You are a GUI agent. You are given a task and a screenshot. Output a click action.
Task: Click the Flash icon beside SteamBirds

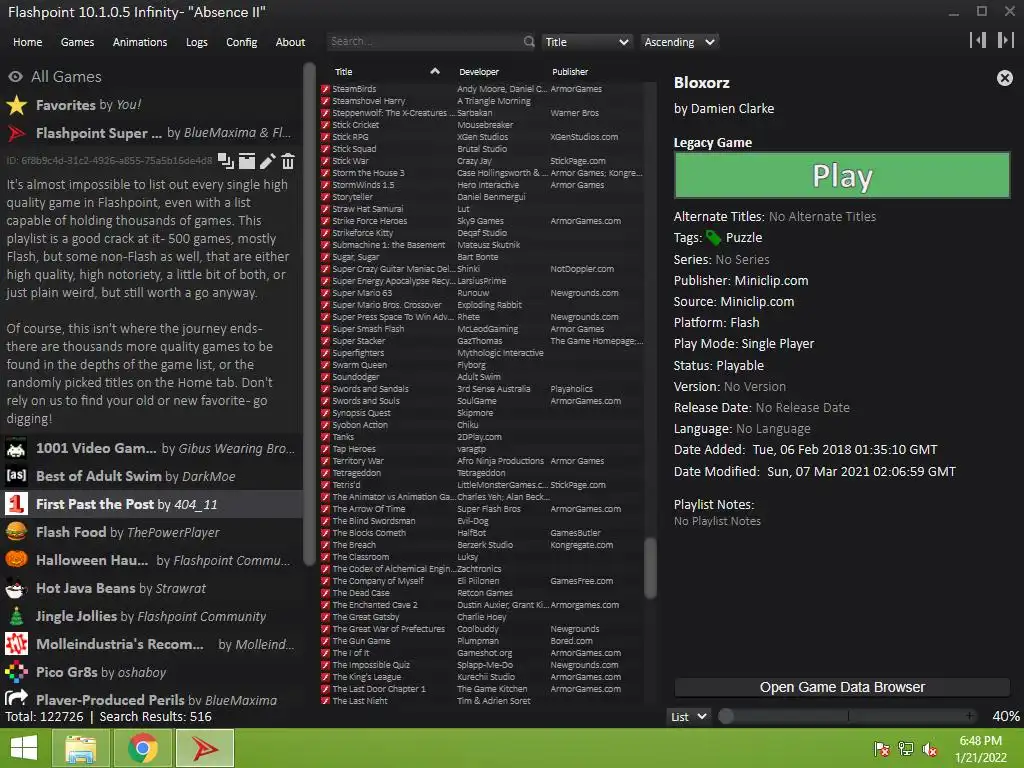point(325,89)
